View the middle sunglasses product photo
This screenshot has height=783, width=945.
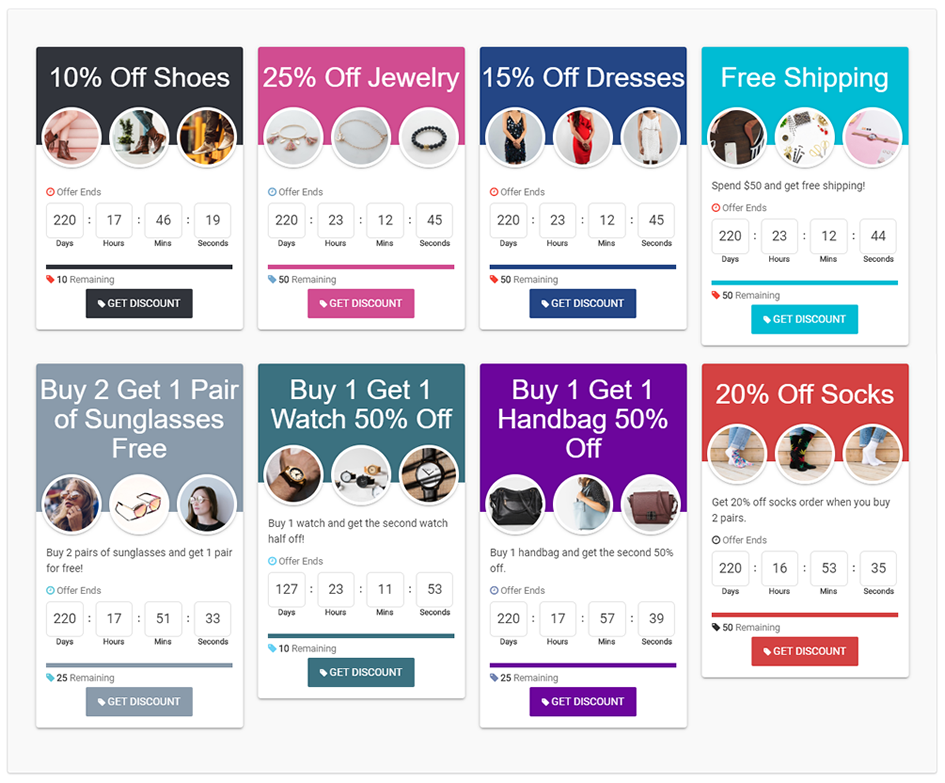point(139,504)
